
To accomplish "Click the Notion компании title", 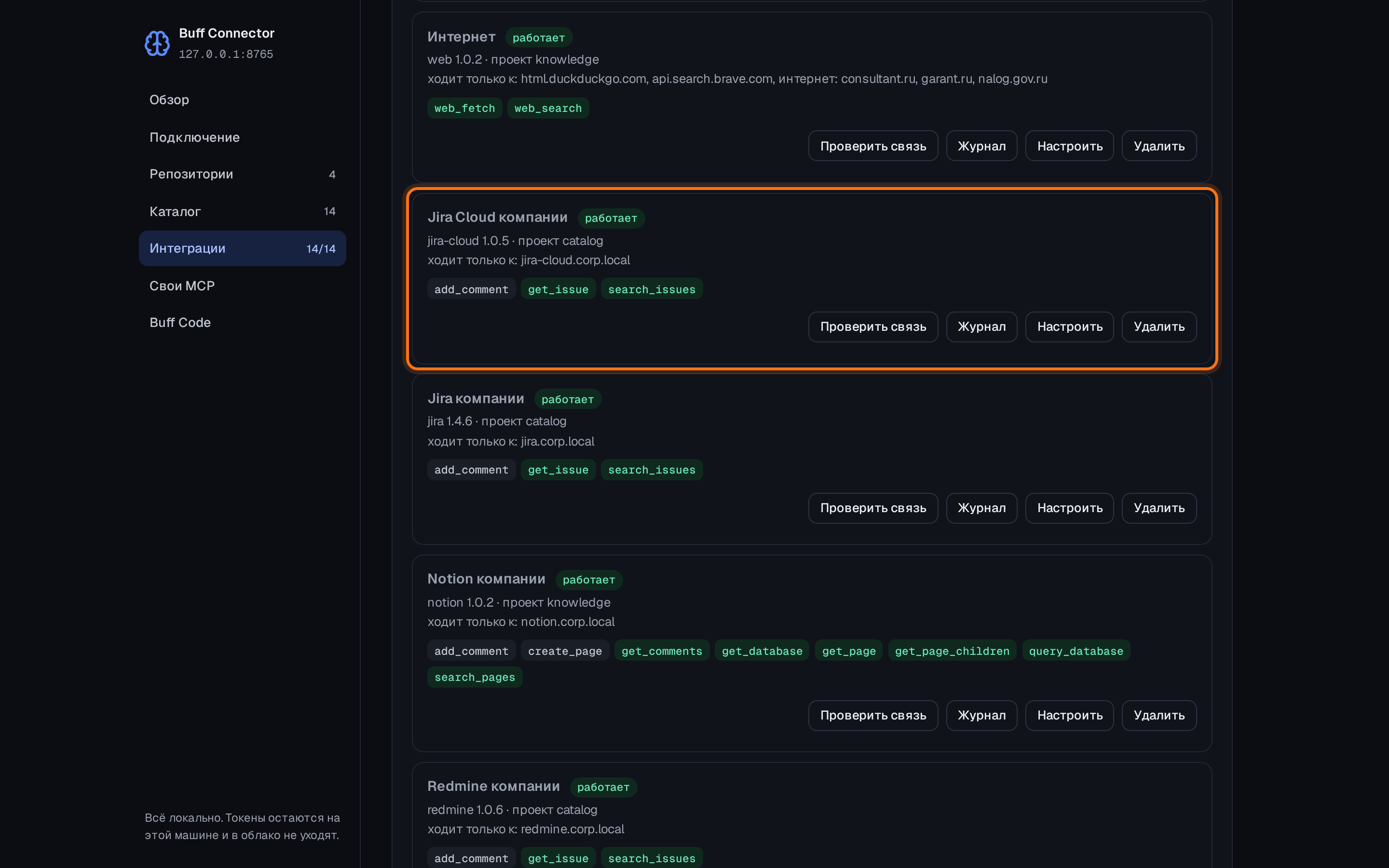I will (486, 579).
